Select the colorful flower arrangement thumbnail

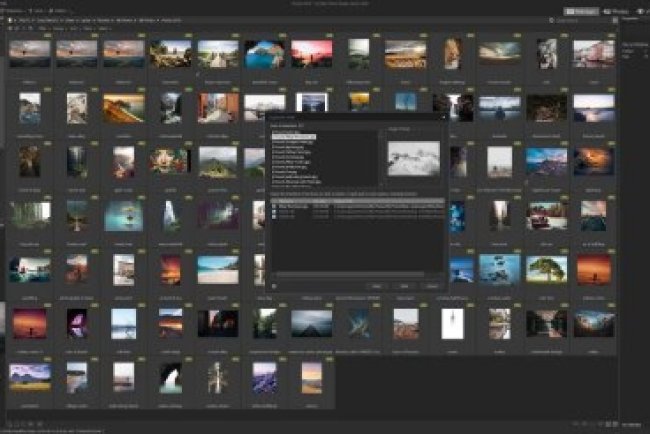171,161
